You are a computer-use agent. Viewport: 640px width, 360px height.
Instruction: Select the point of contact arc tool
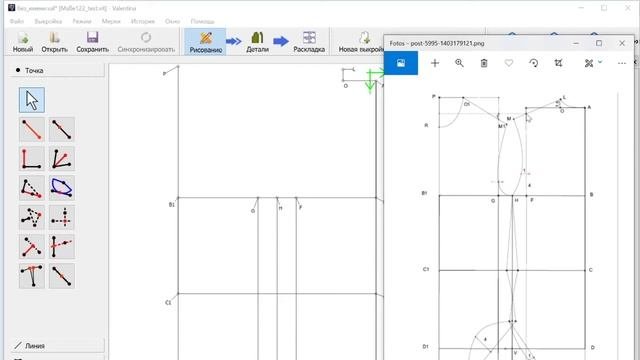62,188
